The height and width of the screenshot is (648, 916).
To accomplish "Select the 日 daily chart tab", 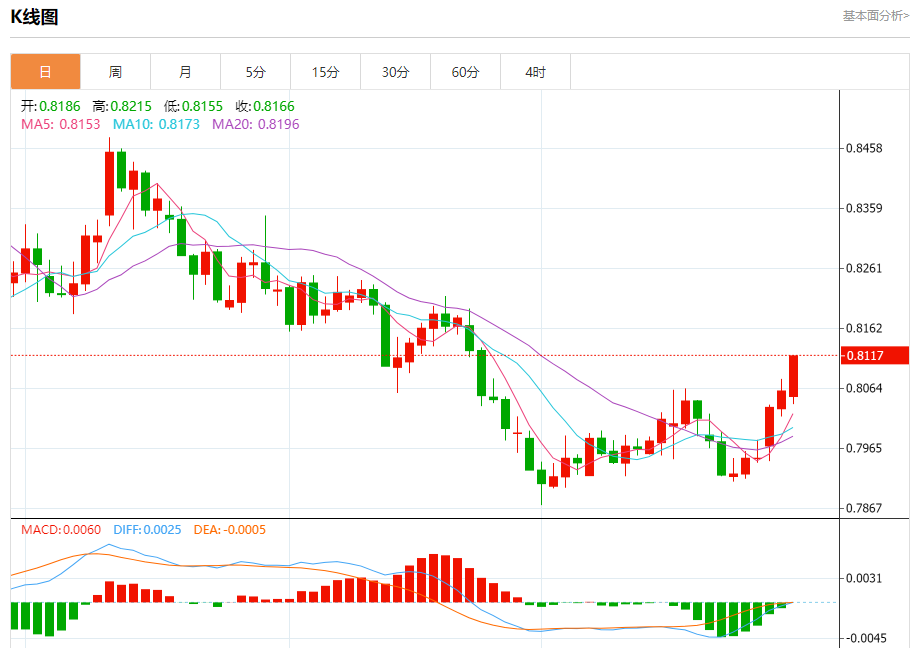I will pyautogui.click(x=46, y=72).
